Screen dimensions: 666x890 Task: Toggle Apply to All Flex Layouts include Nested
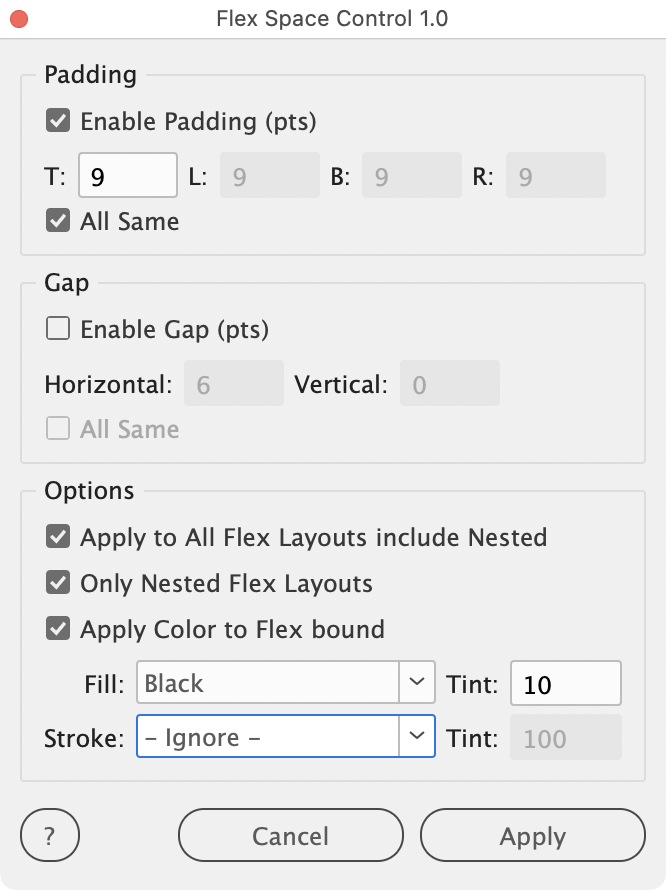[x=58, y=537]
